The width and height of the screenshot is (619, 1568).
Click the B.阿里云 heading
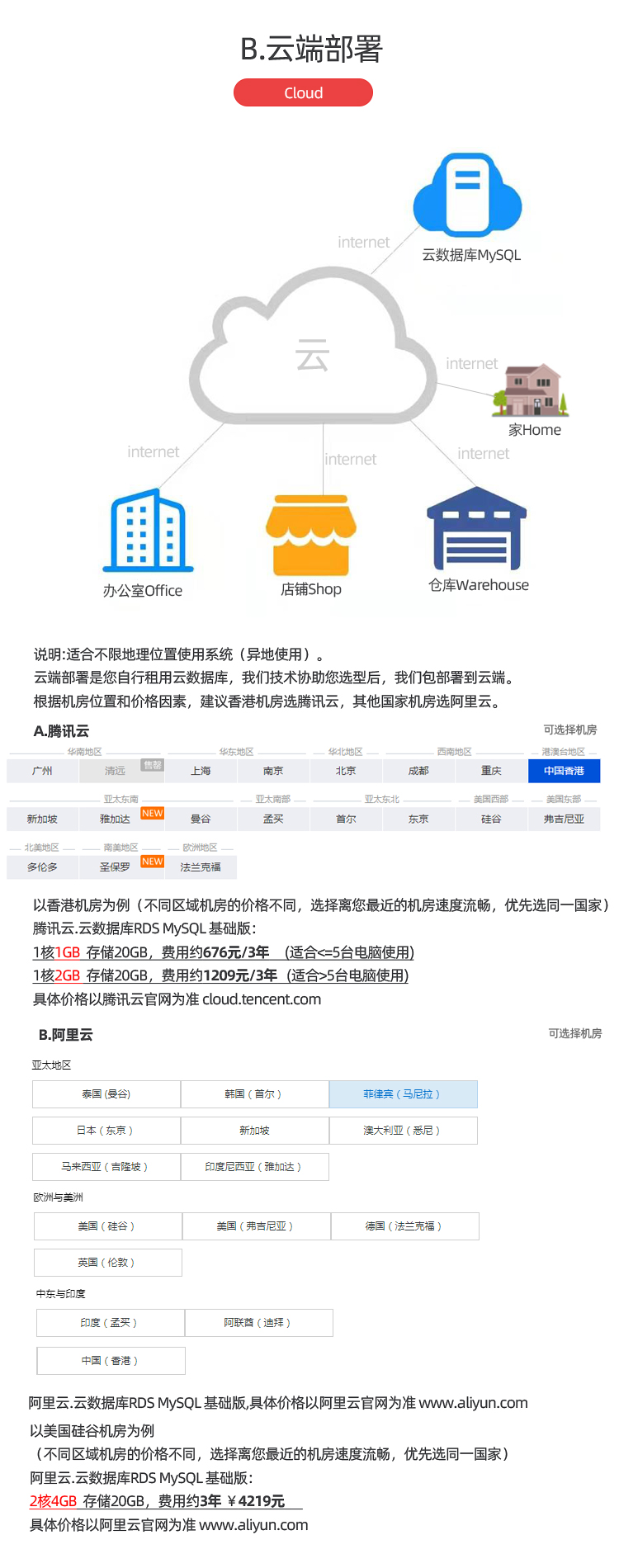[x=65, y=1035]
